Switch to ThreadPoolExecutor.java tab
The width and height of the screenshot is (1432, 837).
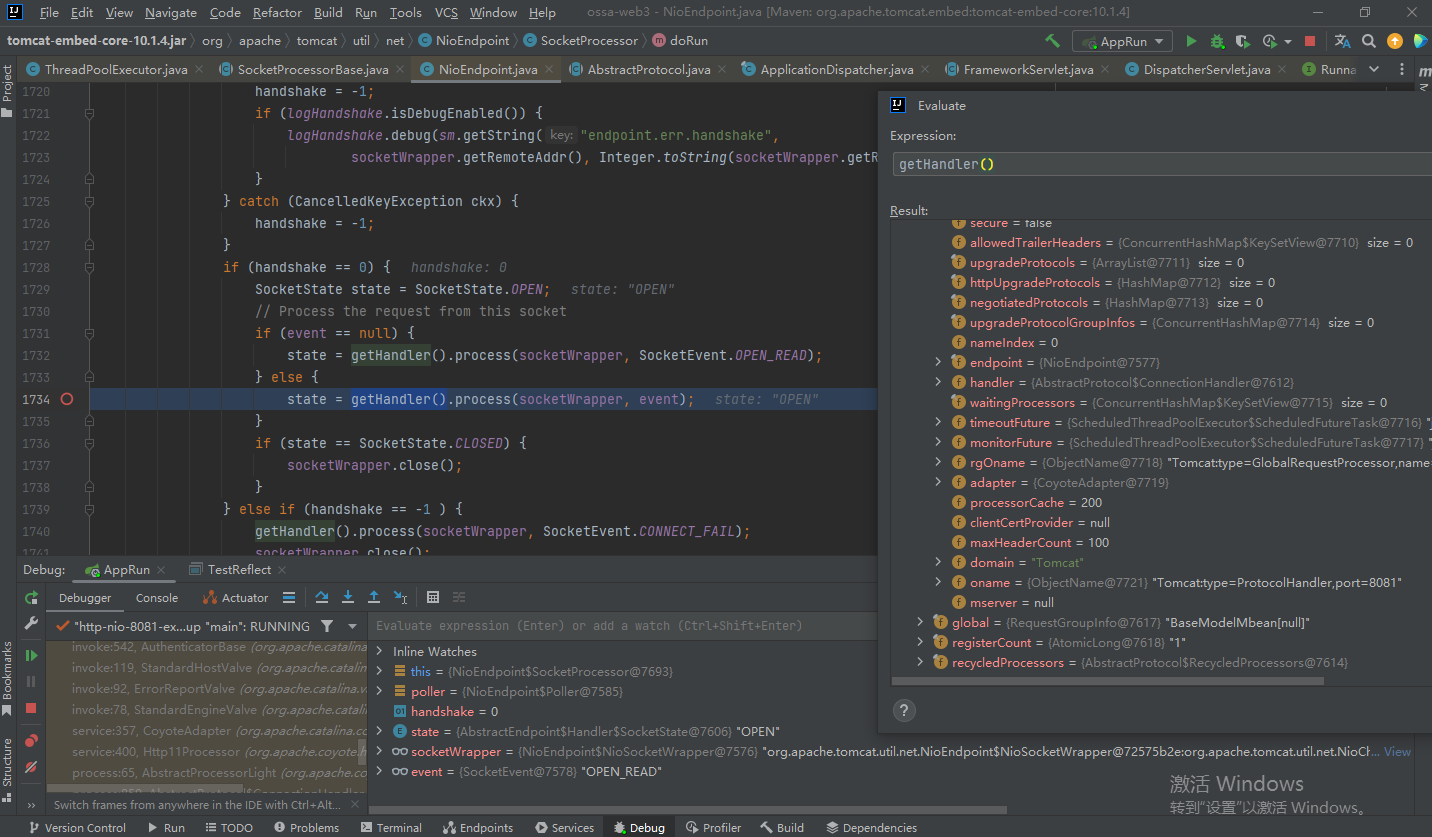[x=115, y=69]
